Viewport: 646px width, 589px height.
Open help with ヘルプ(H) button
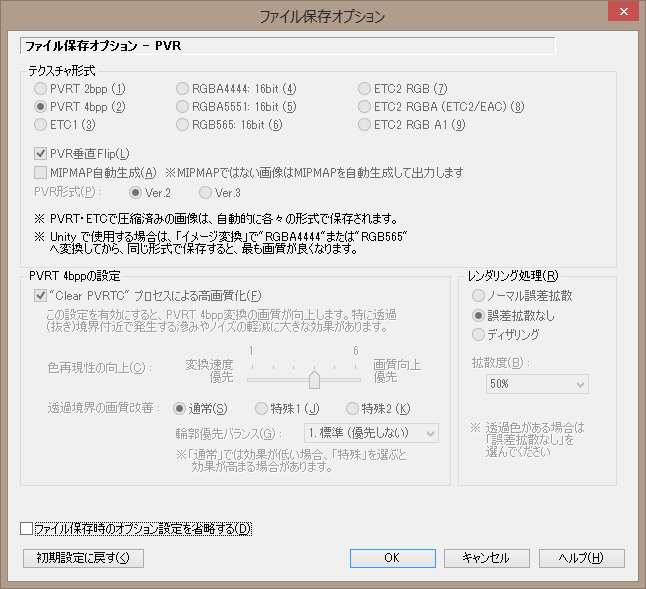click(x=582, y=558)
